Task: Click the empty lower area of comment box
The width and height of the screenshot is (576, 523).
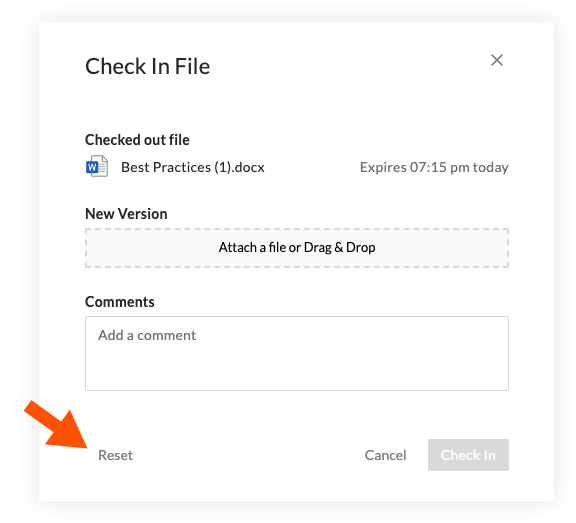Action: tap(297, 371)
